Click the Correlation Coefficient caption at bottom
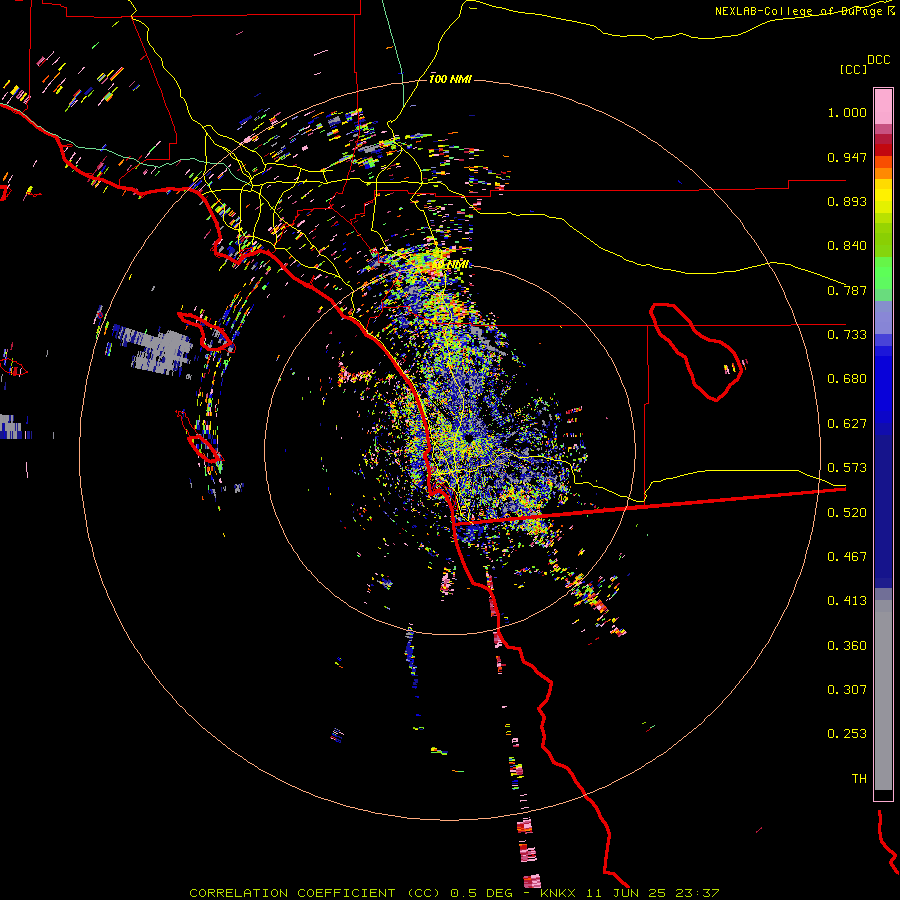This screenshot has height=900, width=900. click(454, 893)
